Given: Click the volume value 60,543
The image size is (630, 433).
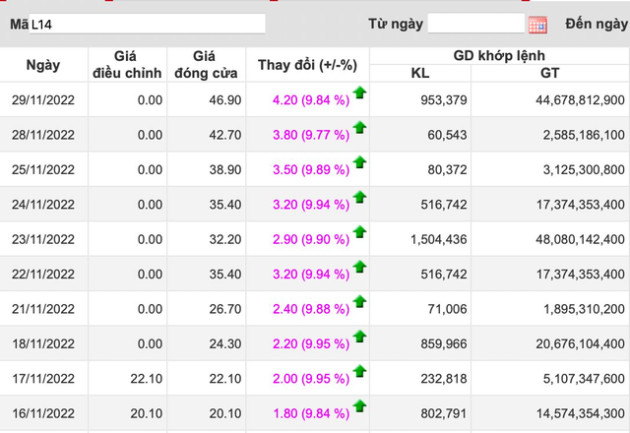Looking at the screenshot, I should (447, 135).
